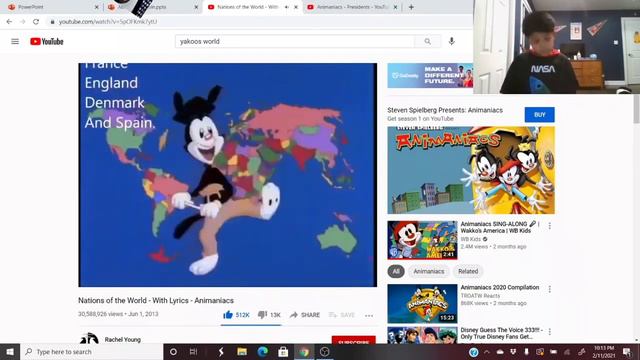640x360 pixels.
Task: Click the Windows taskbar search box
Action: 91,352
